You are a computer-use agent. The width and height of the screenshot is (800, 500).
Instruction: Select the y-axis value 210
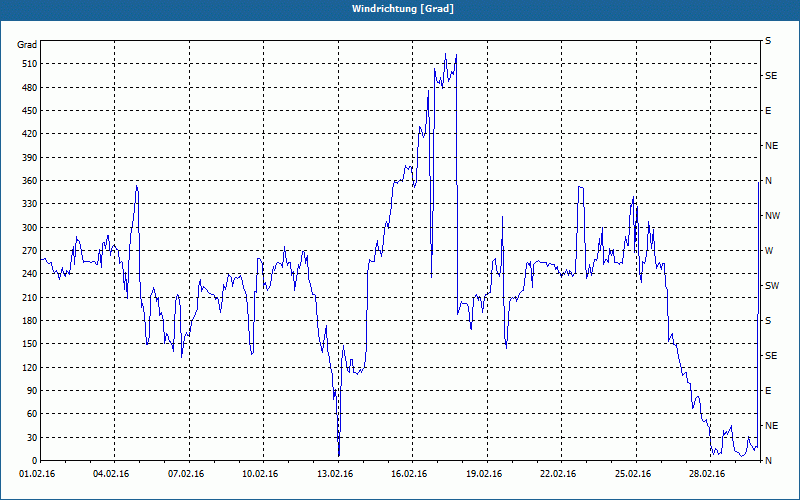point(31,297)
